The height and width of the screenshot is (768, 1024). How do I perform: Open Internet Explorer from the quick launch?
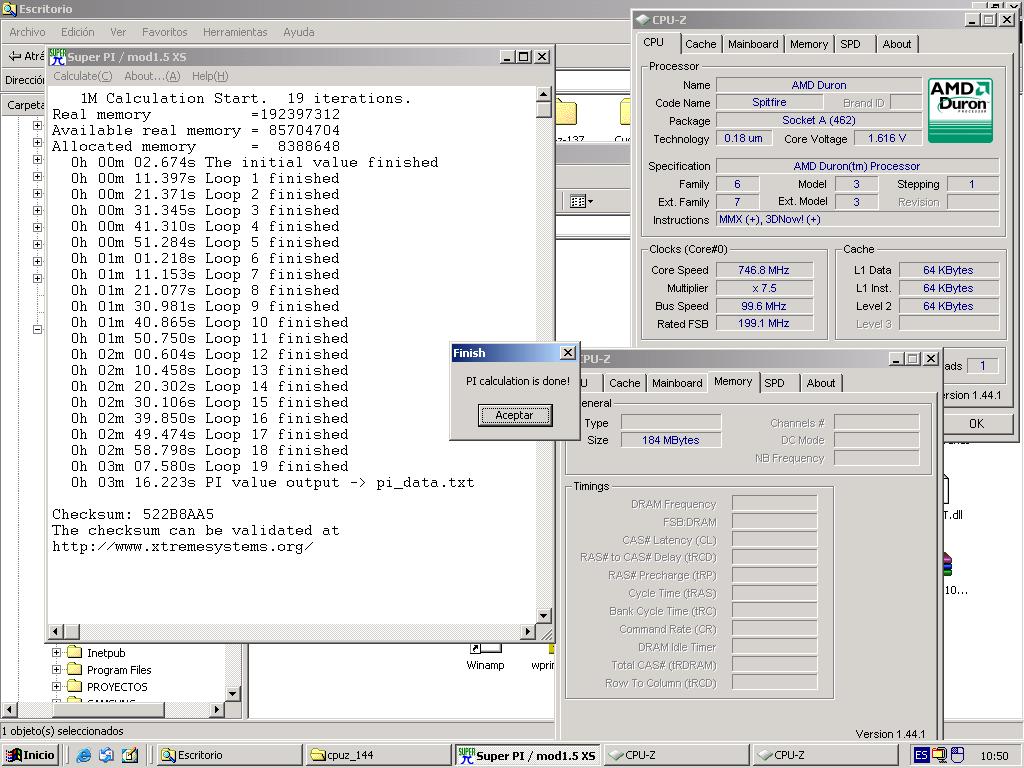[84, 755]
